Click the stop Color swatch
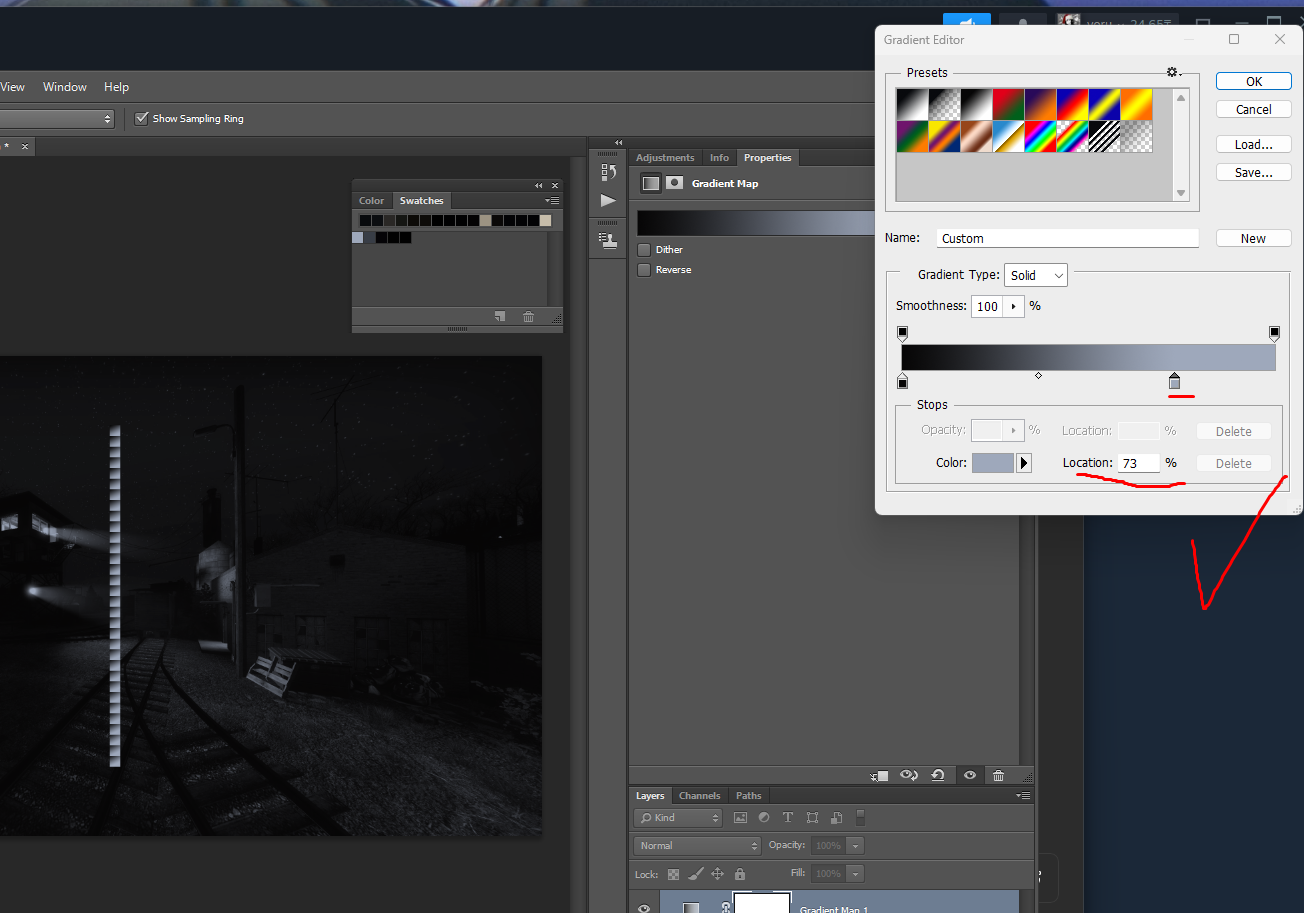The image size is (1304, 913). (x=993, y=463)
